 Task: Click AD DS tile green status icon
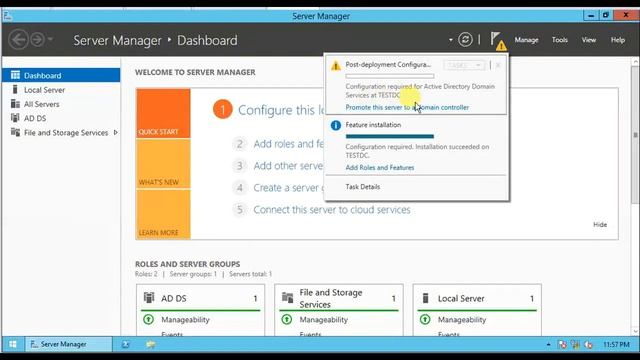tap(149, 319)
